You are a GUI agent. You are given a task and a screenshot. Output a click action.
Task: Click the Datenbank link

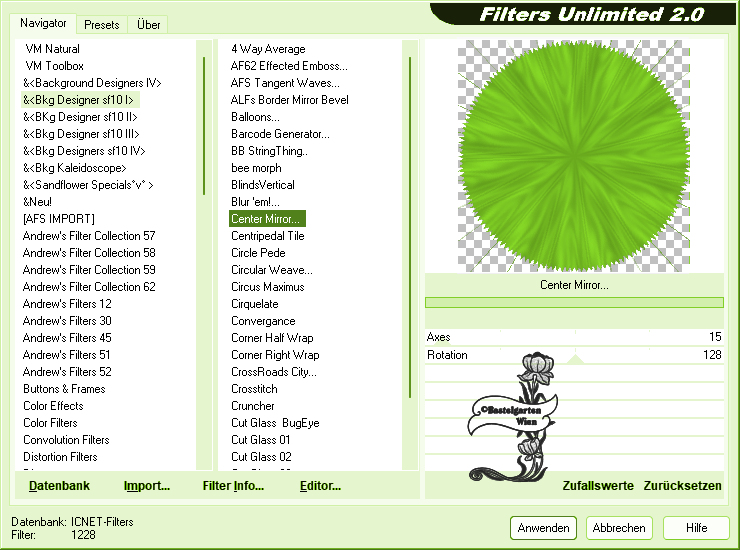59,486
